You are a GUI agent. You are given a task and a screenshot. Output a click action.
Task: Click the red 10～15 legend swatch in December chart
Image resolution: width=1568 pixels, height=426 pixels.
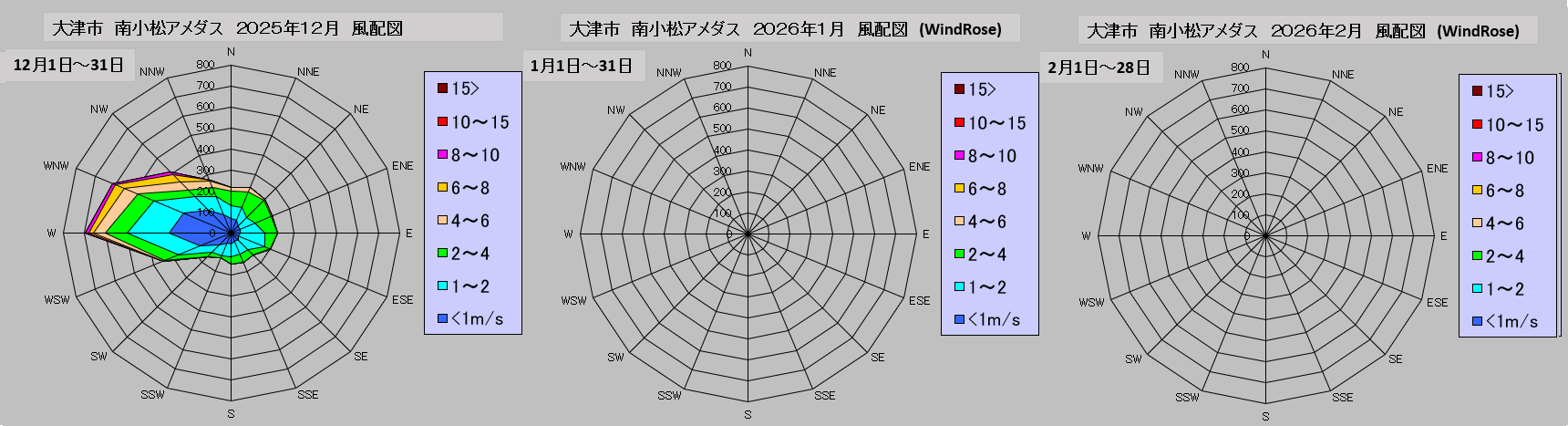442,121
